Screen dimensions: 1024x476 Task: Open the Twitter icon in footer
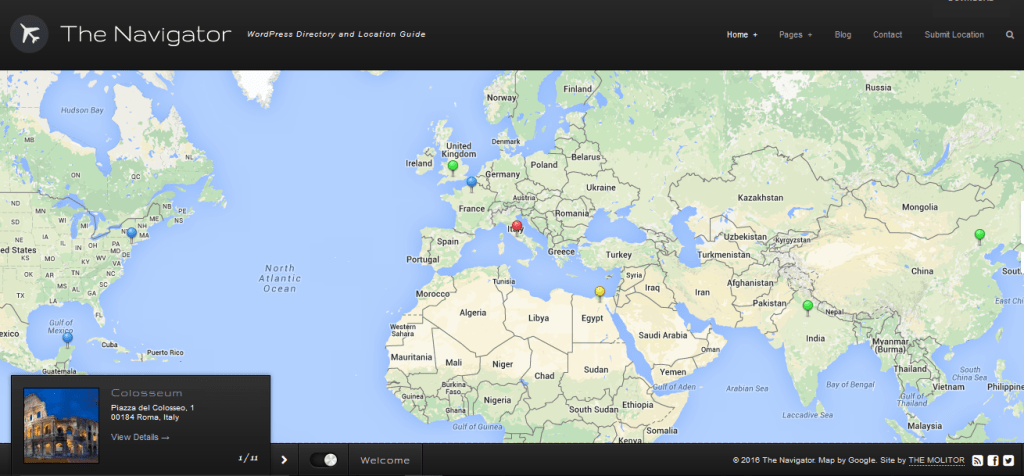click(1008, 460)
